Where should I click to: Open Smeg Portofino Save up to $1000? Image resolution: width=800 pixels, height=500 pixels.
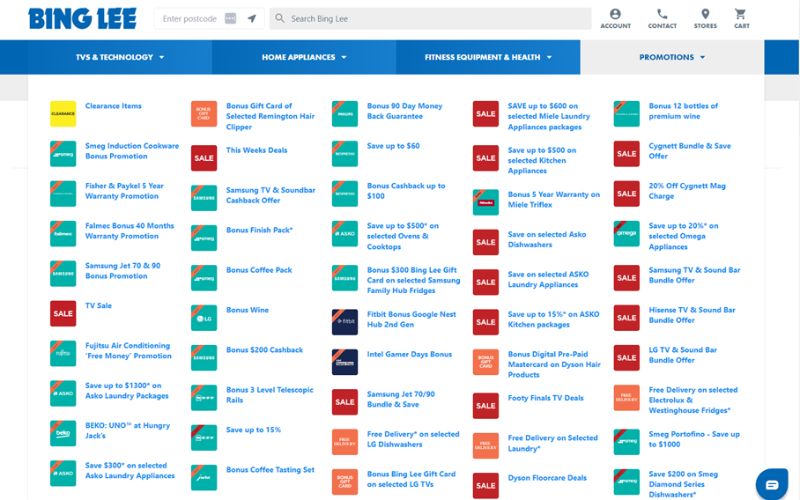click(694, 439)
